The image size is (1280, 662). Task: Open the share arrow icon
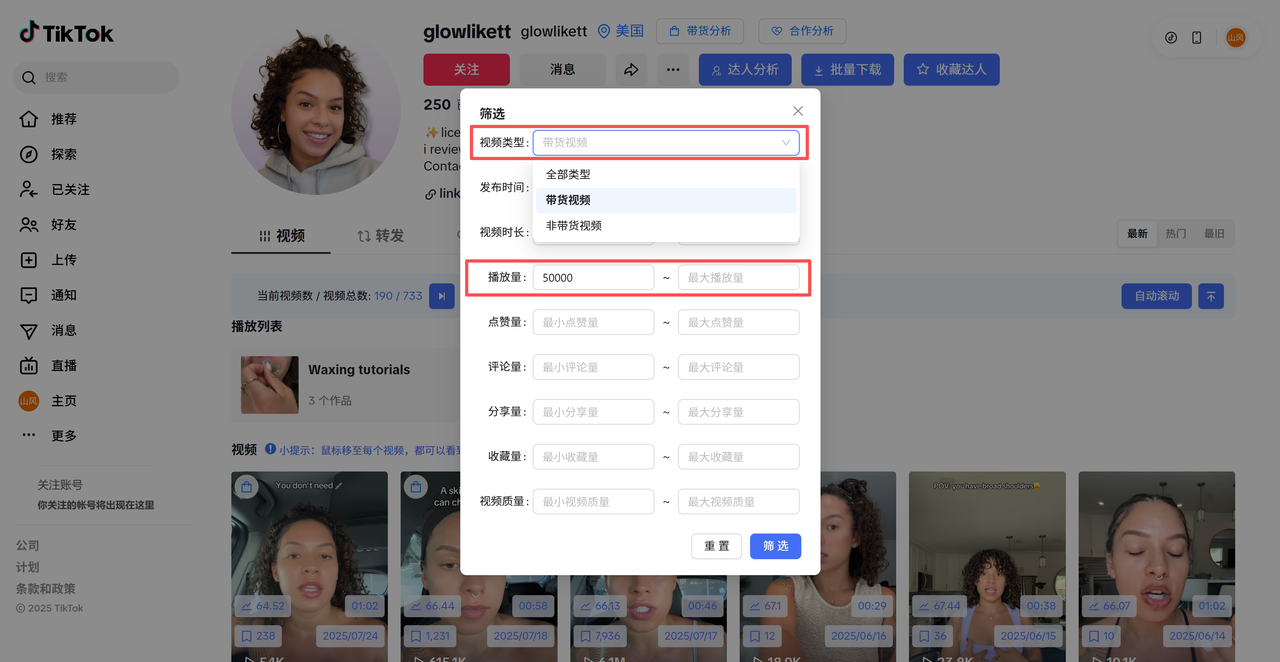(631, 70)
